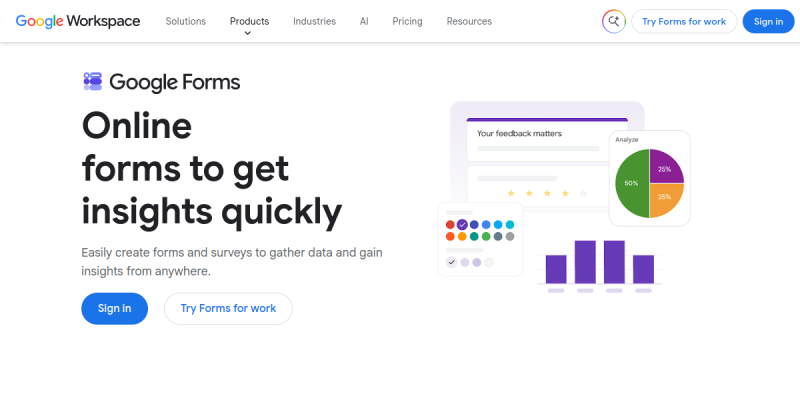Open the Pricing page

tap(407, 21)
